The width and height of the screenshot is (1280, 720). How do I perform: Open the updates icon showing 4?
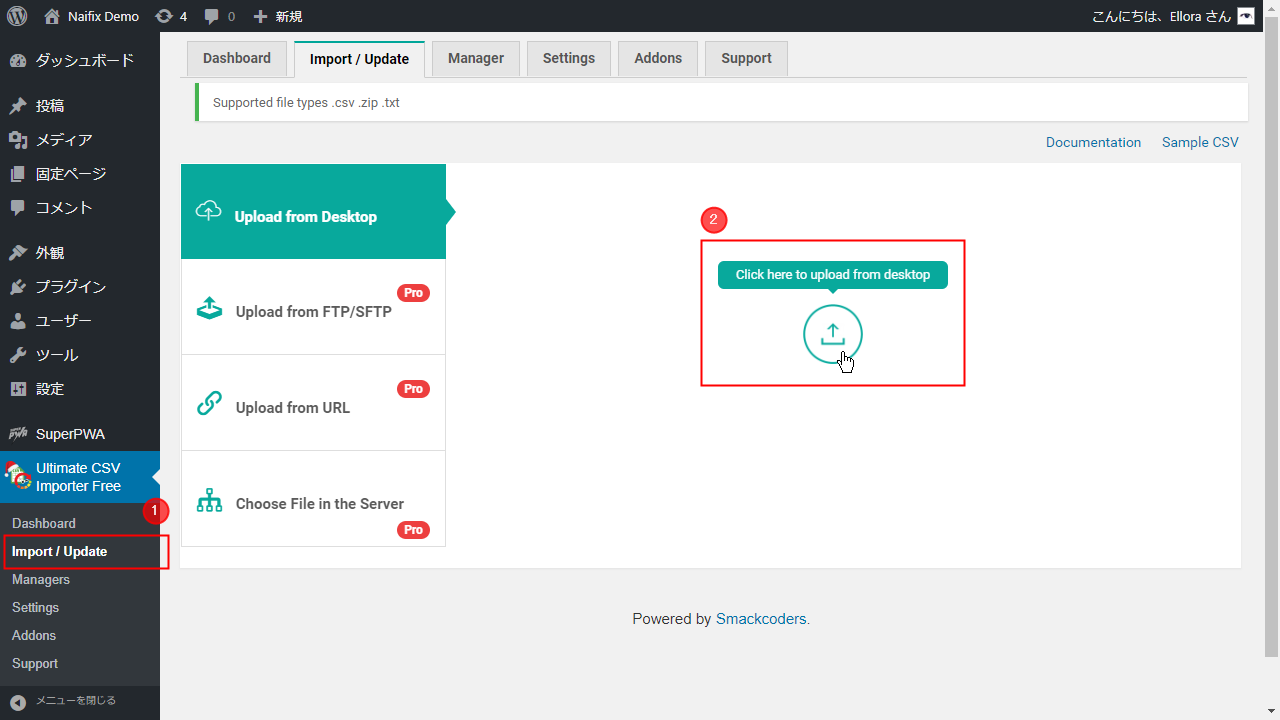tap(164, 16)
